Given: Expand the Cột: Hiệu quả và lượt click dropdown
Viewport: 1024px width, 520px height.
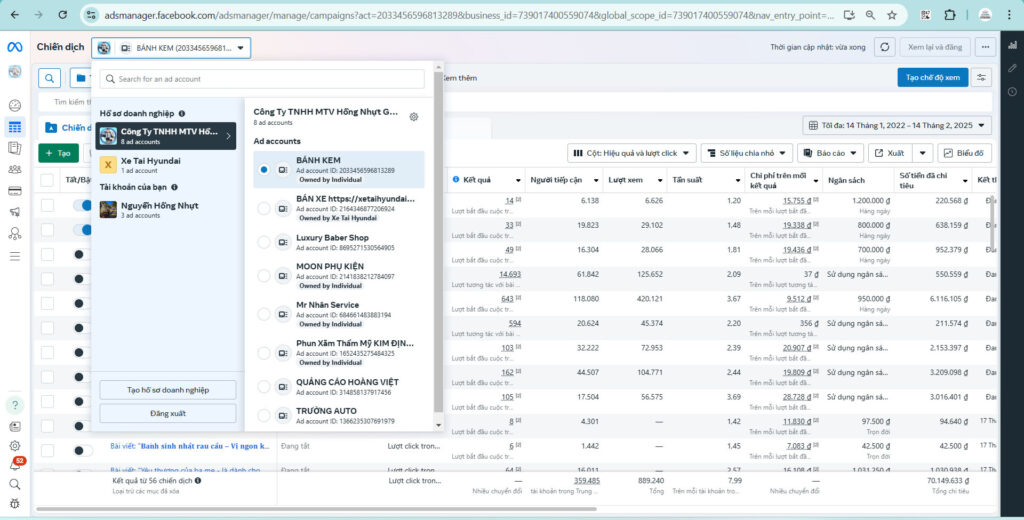Looking at the screenshot, I should tap(632, 153).
